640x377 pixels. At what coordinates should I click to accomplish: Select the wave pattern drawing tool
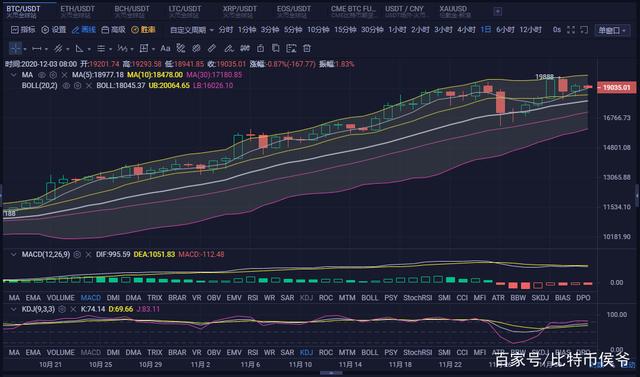tap(122, 49)
